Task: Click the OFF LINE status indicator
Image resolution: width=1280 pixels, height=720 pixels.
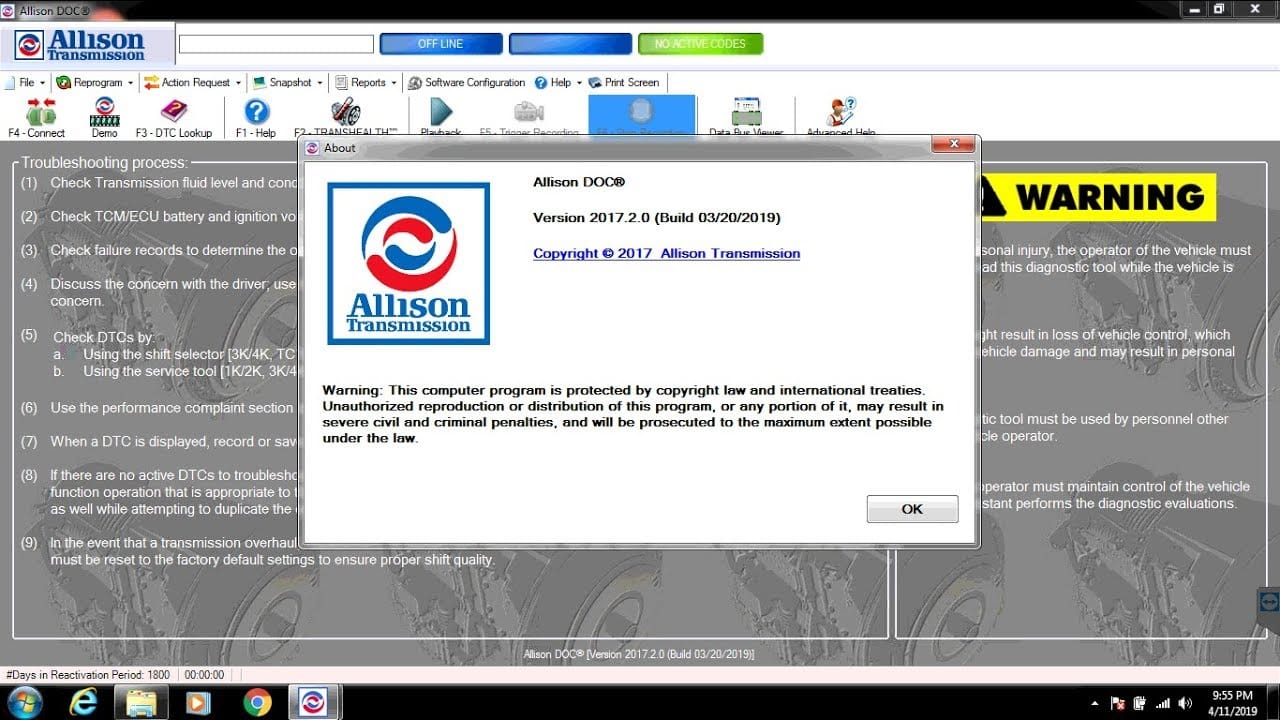Action: pyautogui.click(x=440, y=44)
